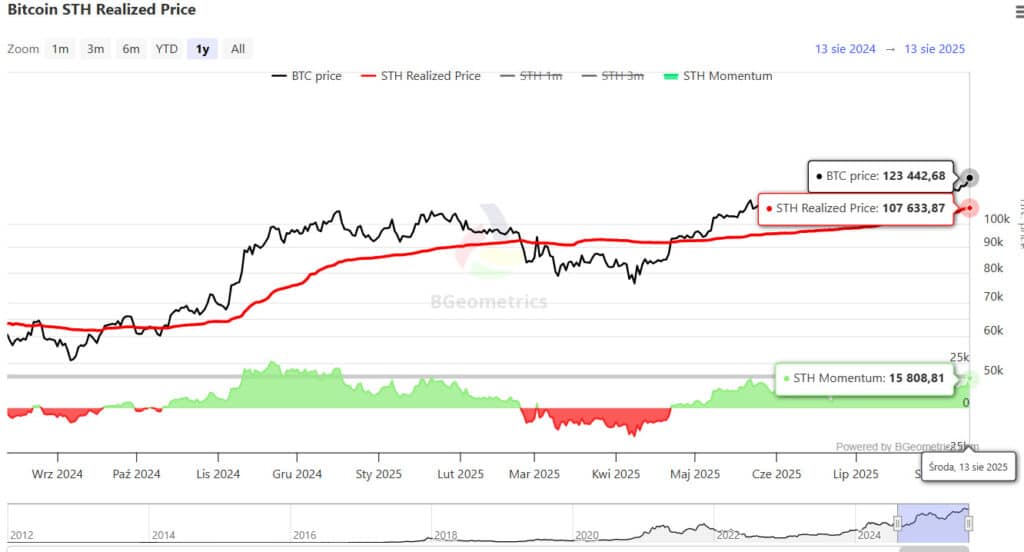Click year 2018 in the navigator timeline

tap(446, 535)
